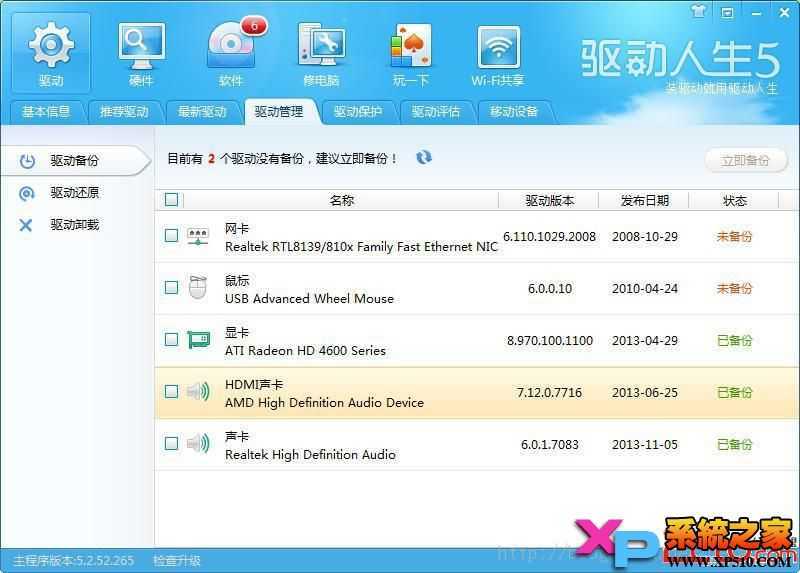Switch to the 基本信息 tab

pos(46,112)
